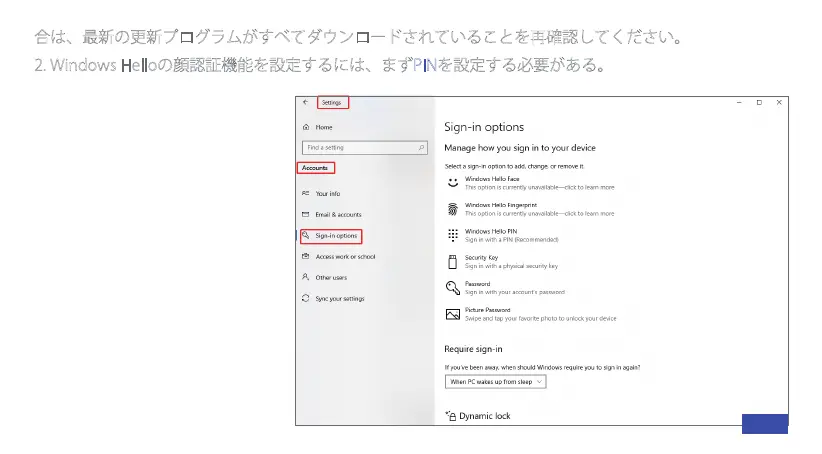Click the Require sign-in heading
This screenshot has width=822, height=454.
pos(473,349)
